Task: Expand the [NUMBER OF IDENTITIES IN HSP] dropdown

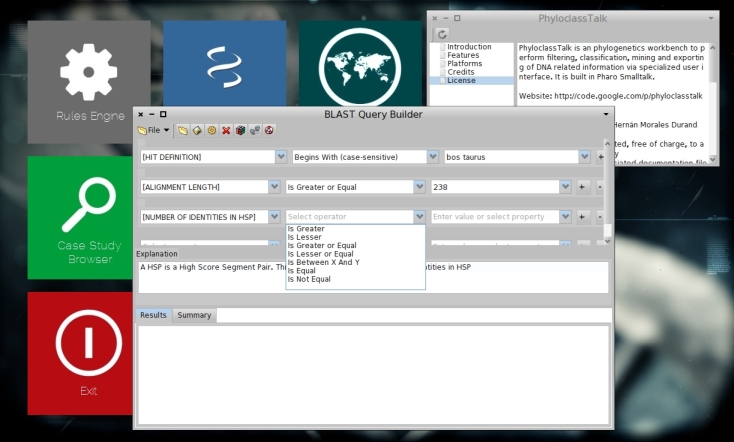Action: (x=275, y=217)
